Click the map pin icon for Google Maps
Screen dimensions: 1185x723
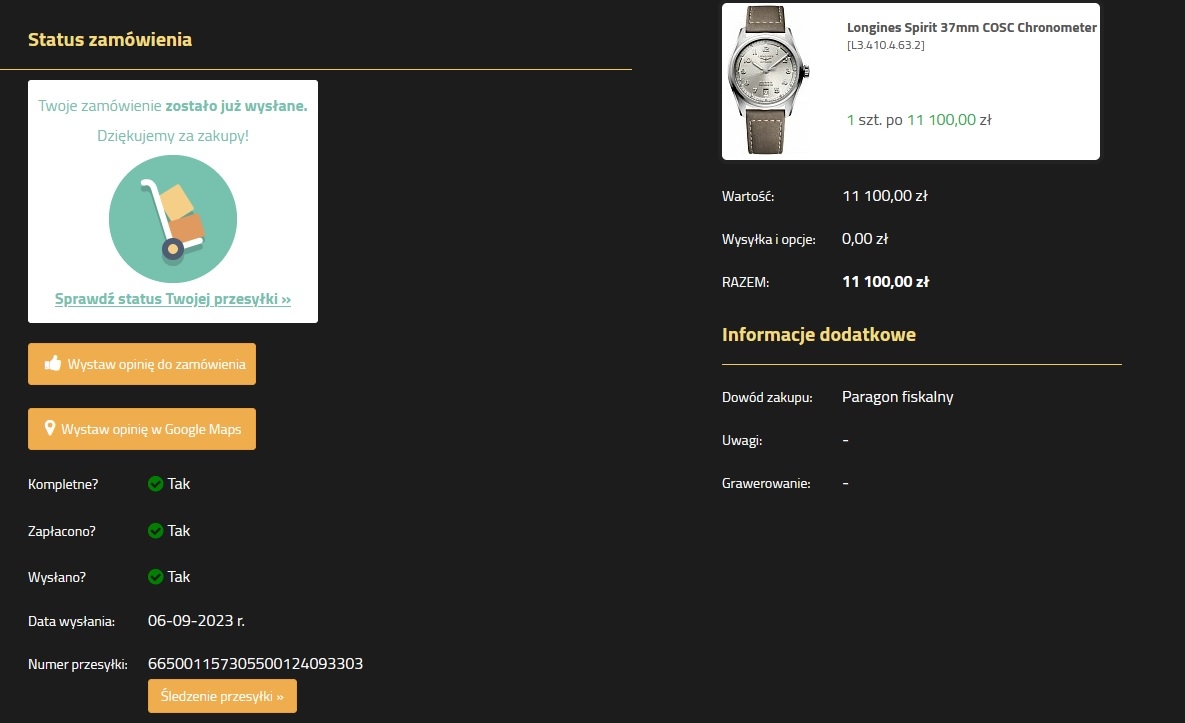pyautogui.click(x=49, y=429)
